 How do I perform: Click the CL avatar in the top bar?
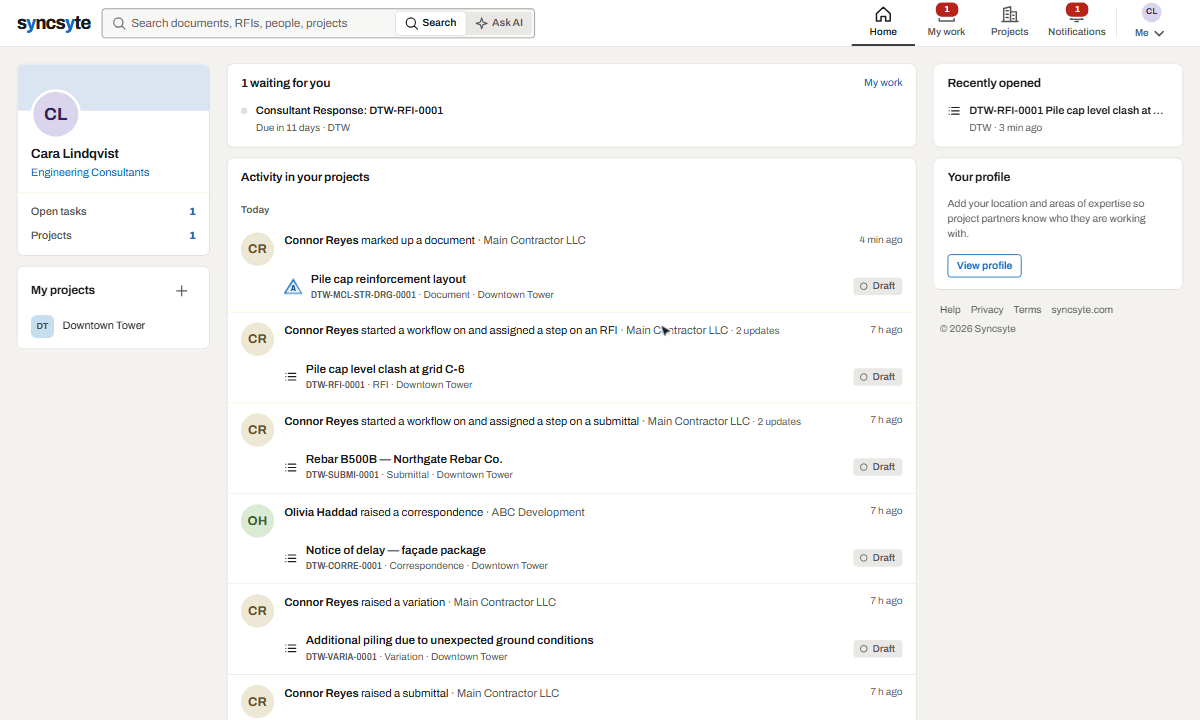pos(1152,12)
